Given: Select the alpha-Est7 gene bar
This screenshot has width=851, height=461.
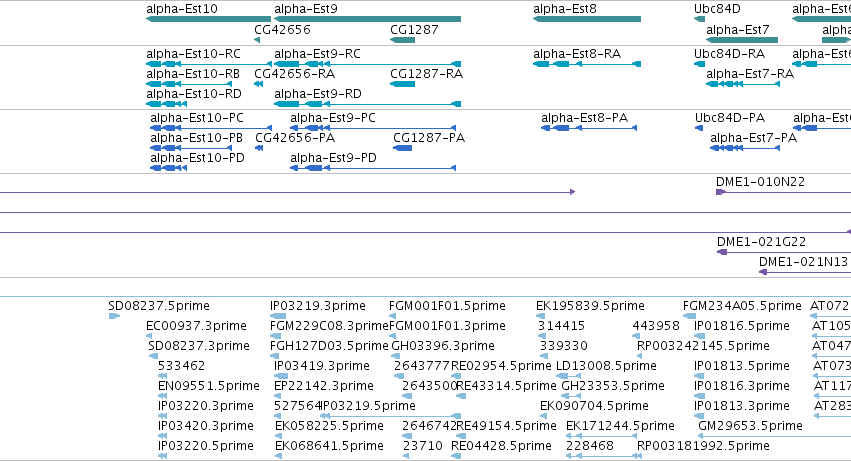Looking at the screenshot, I should [x=742, y=40].
